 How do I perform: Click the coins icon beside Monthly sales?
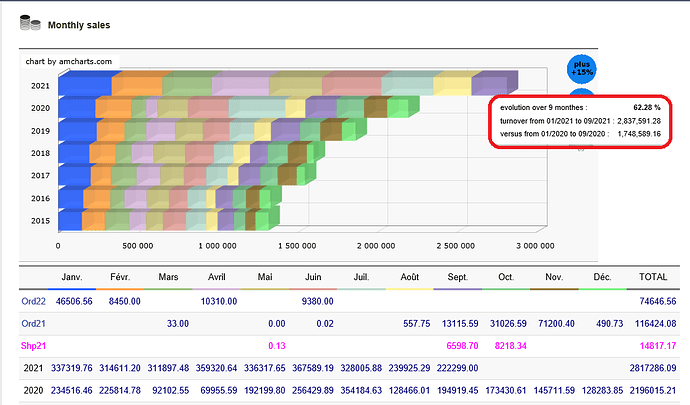(30, 23)
